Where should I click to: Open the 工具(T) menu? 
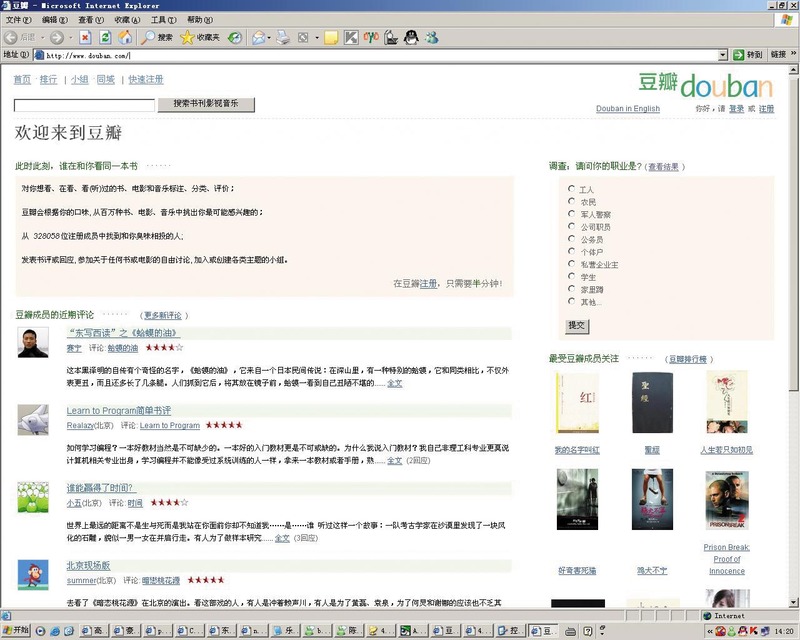point(163,20)
